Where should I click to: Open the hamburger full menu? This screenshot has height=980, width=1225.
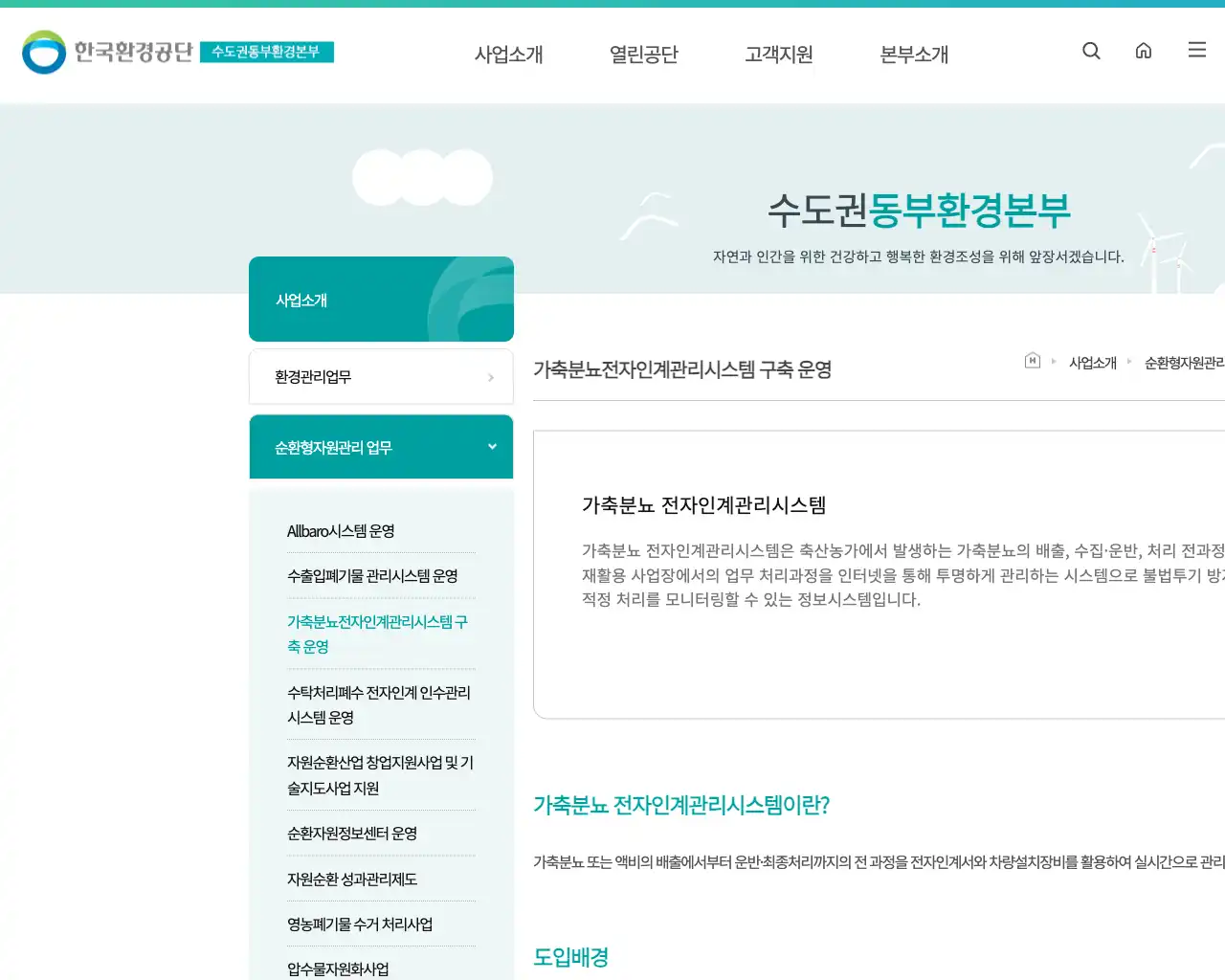[1196, 50]
